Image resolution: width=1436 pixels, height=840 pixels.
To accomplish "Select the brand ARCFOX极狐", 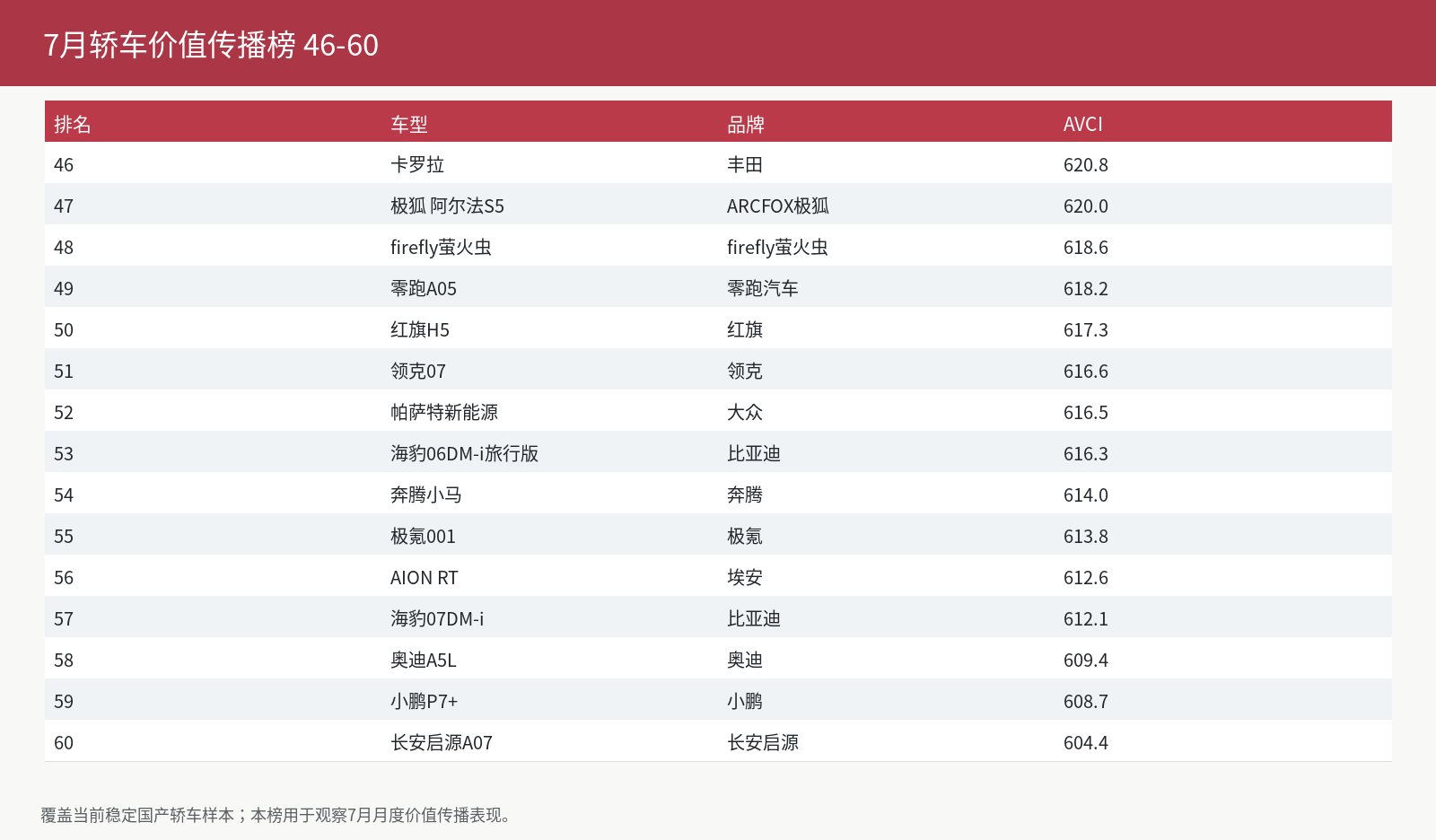I will click(778, 206).
